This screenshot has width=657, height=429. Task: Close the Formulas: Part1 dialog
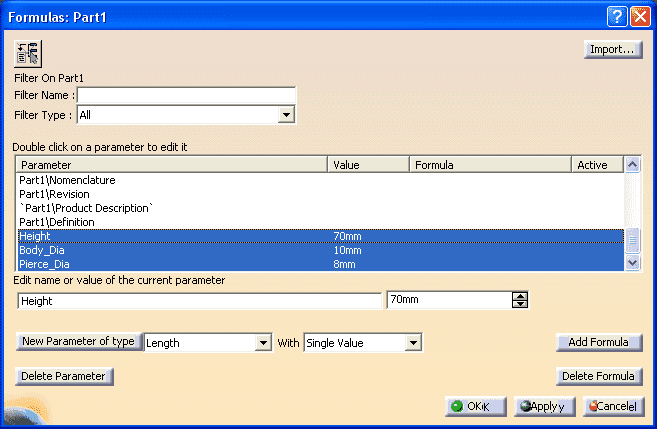click(x=640, y=17)
